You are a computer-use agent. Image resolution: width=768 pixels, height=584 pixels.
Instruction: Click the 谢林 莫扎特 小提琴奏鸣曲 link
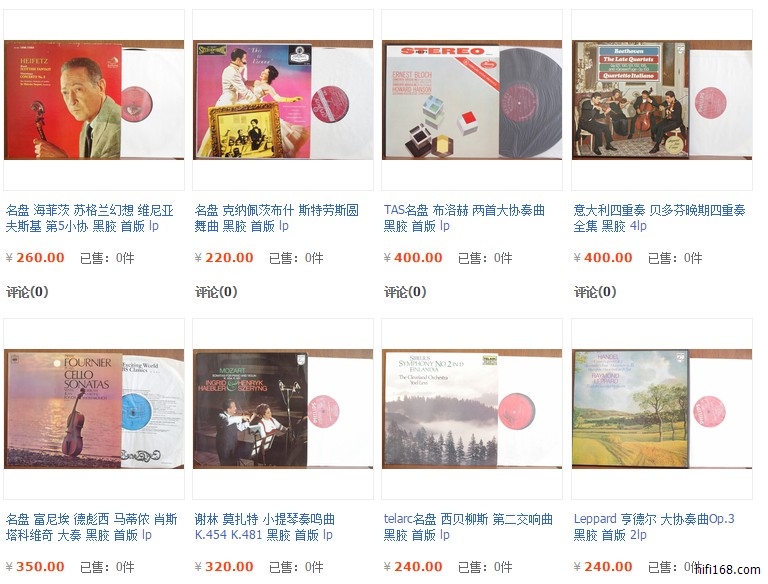point(265,527)
